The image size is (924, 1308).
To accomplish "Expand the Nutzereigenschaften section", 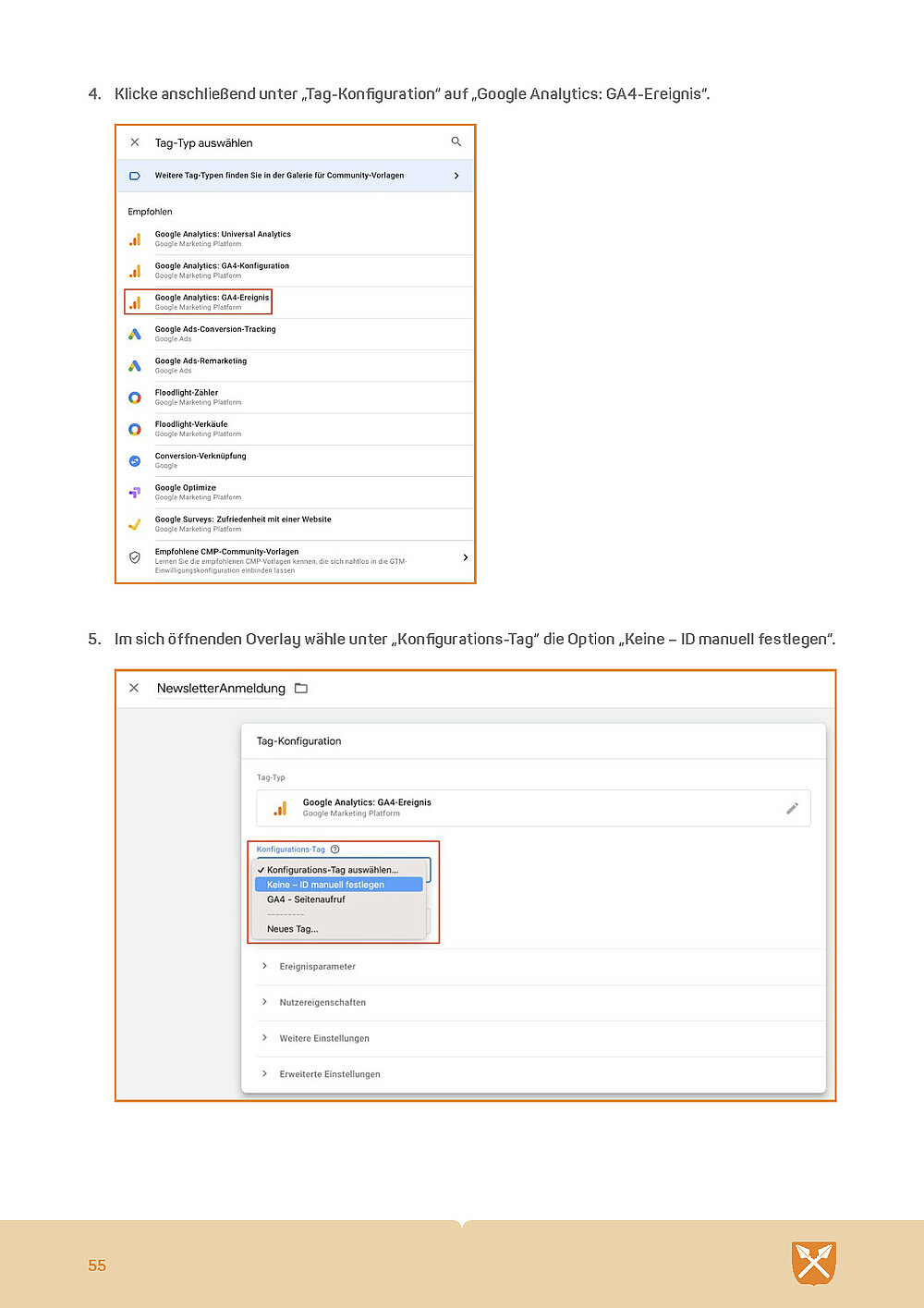I will coord(541,1003).
